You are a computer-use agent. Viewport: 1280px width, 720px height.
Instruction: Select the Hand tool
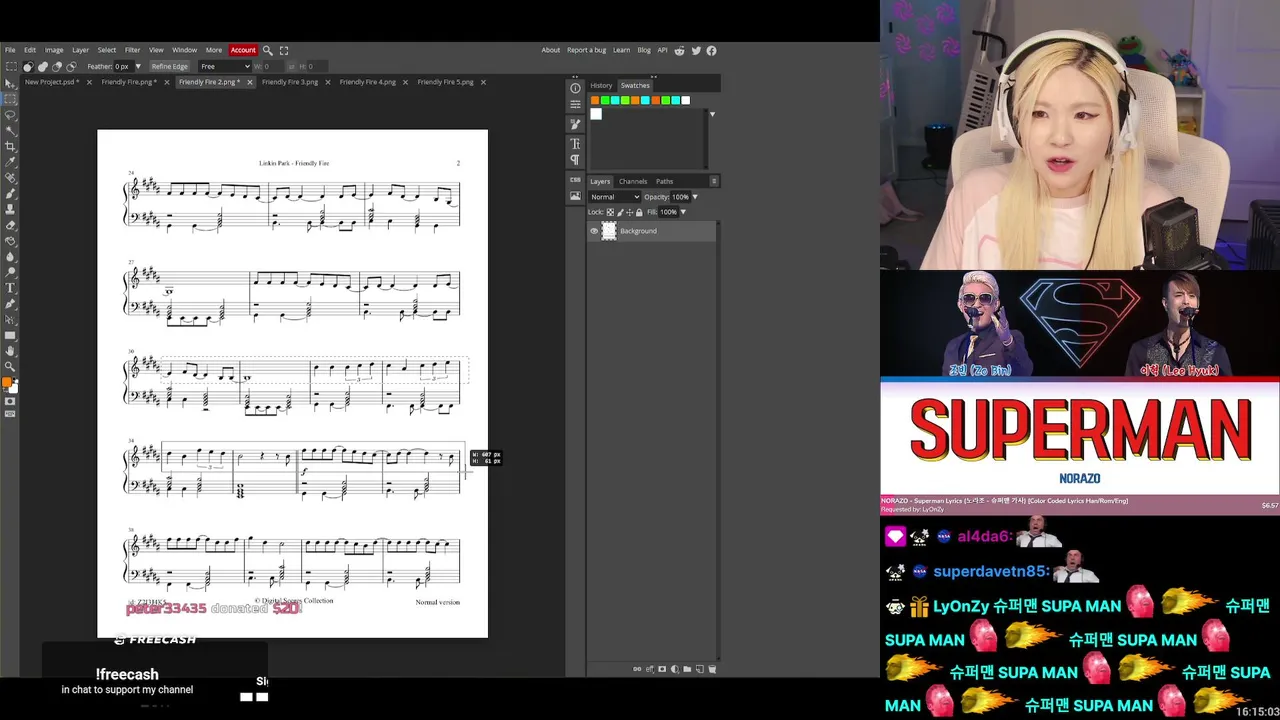(x=10, y=351)
